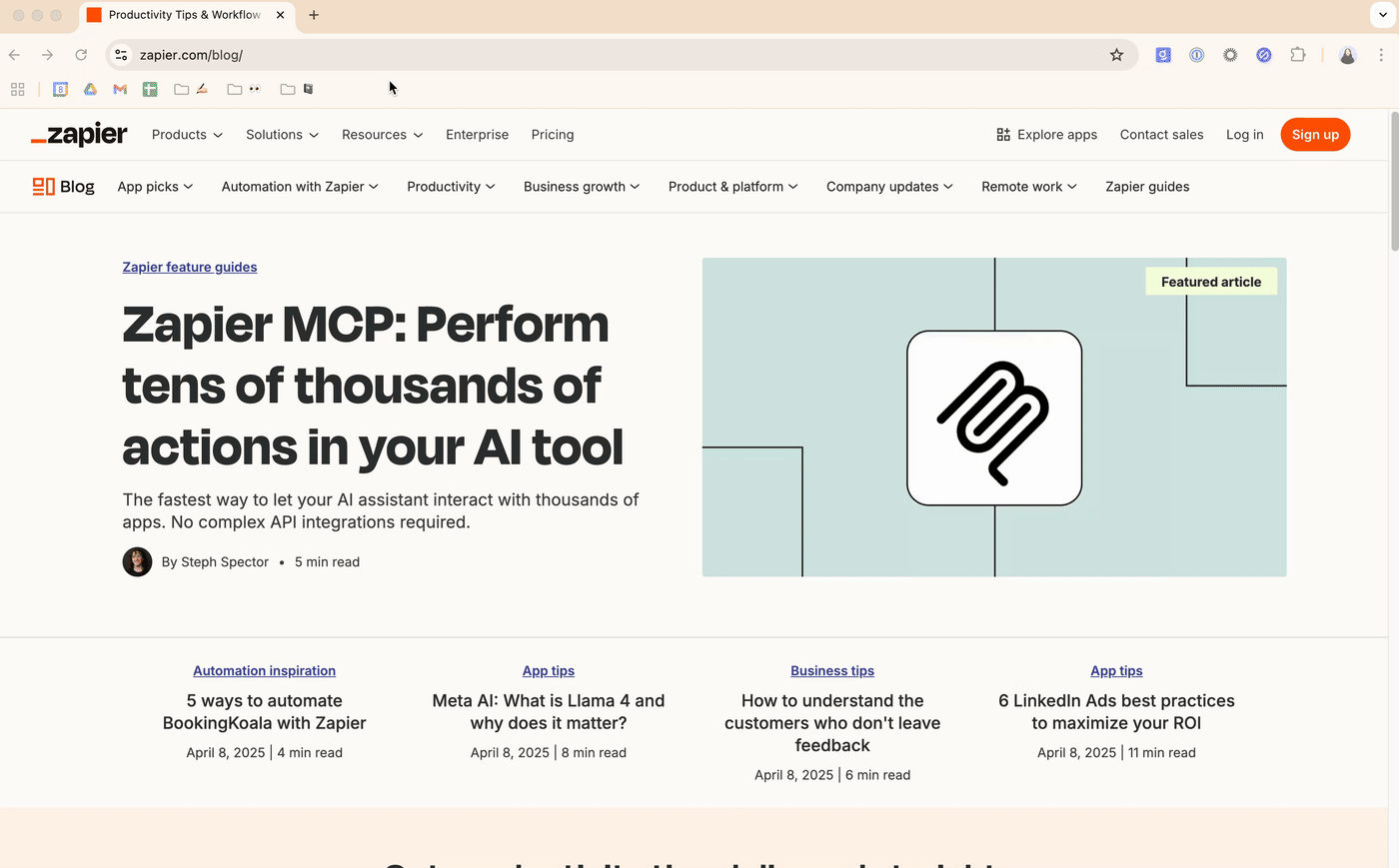Expand the Productivity dropdown
Screen dimensions: 1399x868
pyautogui.click(x=451, y=187)
